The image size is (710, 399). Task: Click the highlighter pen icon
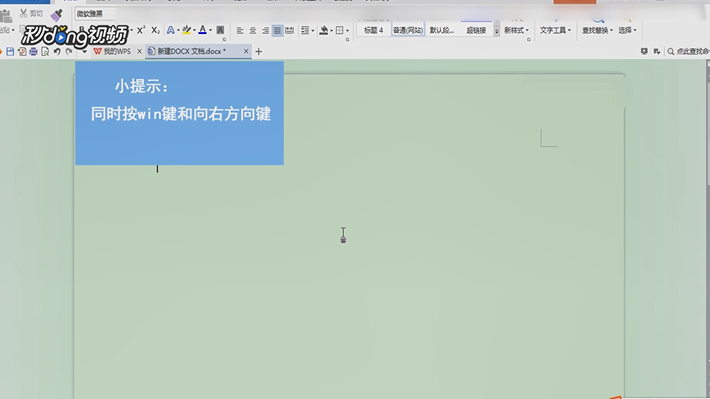click(186, 30)
